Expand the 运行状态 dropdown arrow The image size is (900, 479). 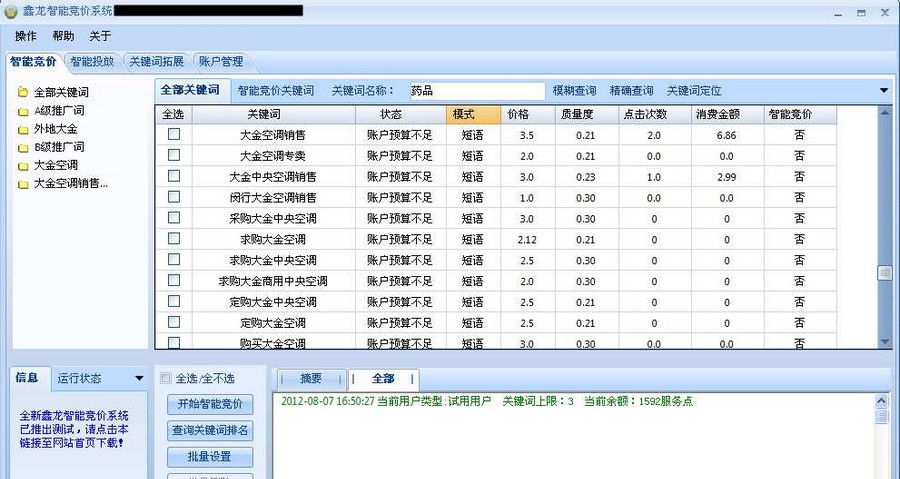[x=139, y=378]
